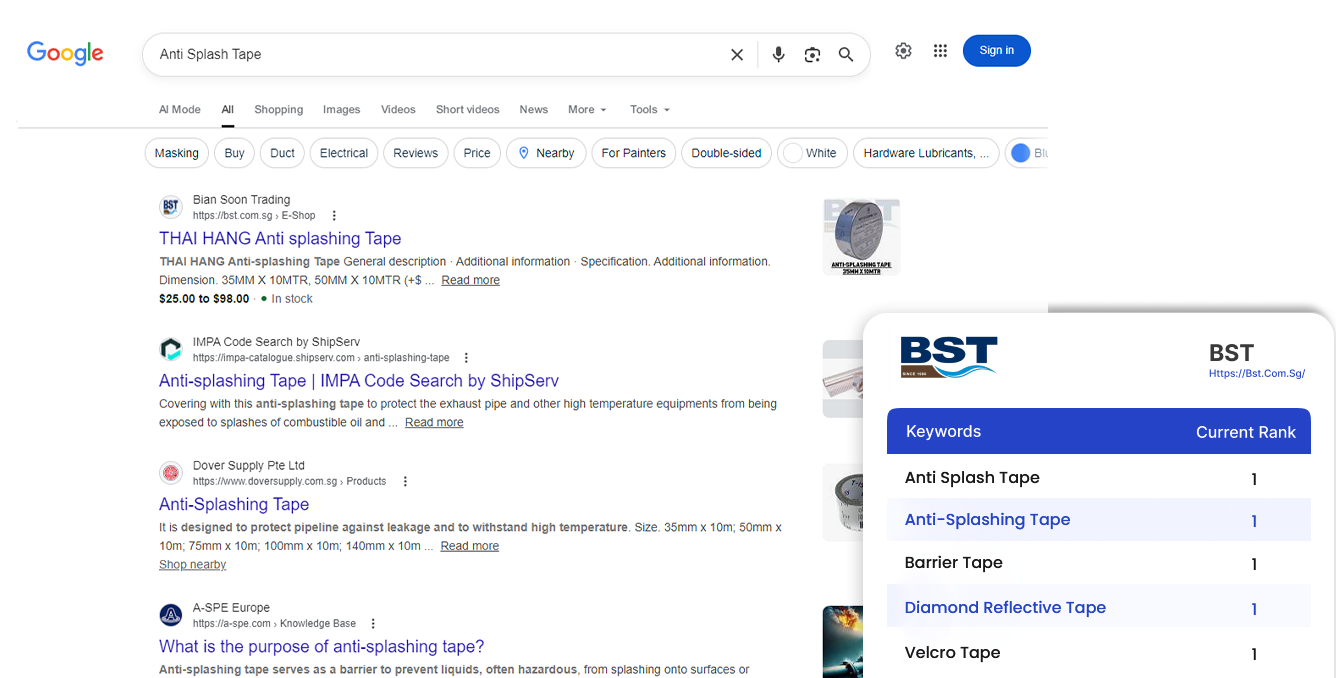
Task: Open the menu dots beside doversupply.com.sg Products
Action: coord(405,482)
